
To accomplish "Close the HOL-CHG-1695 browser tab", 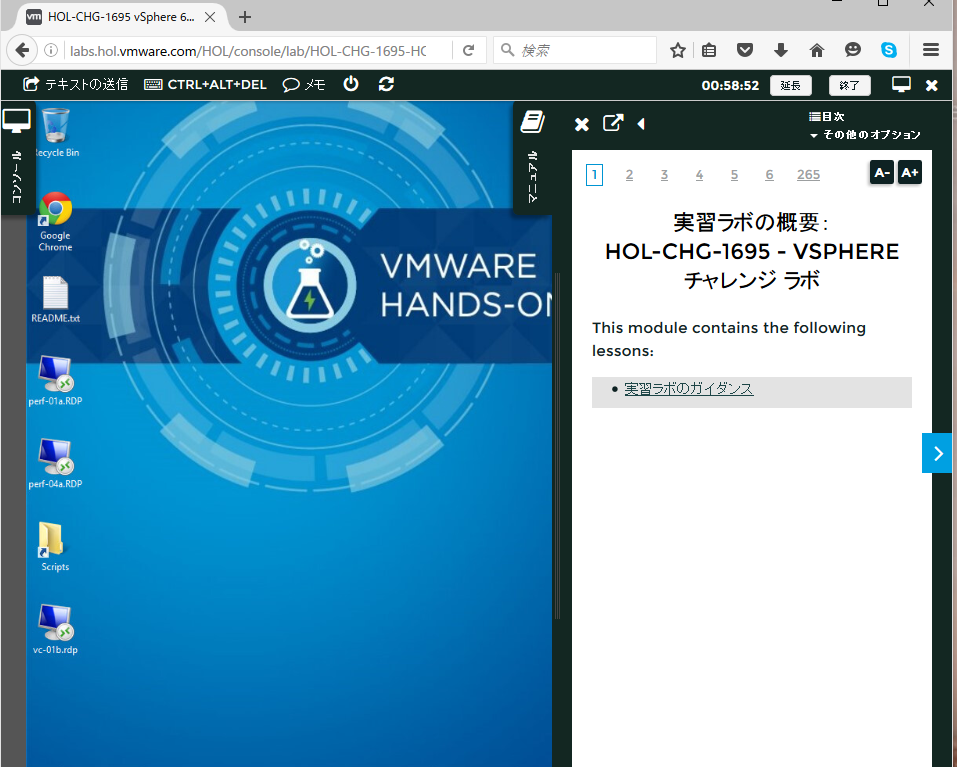I will [209, 17].
